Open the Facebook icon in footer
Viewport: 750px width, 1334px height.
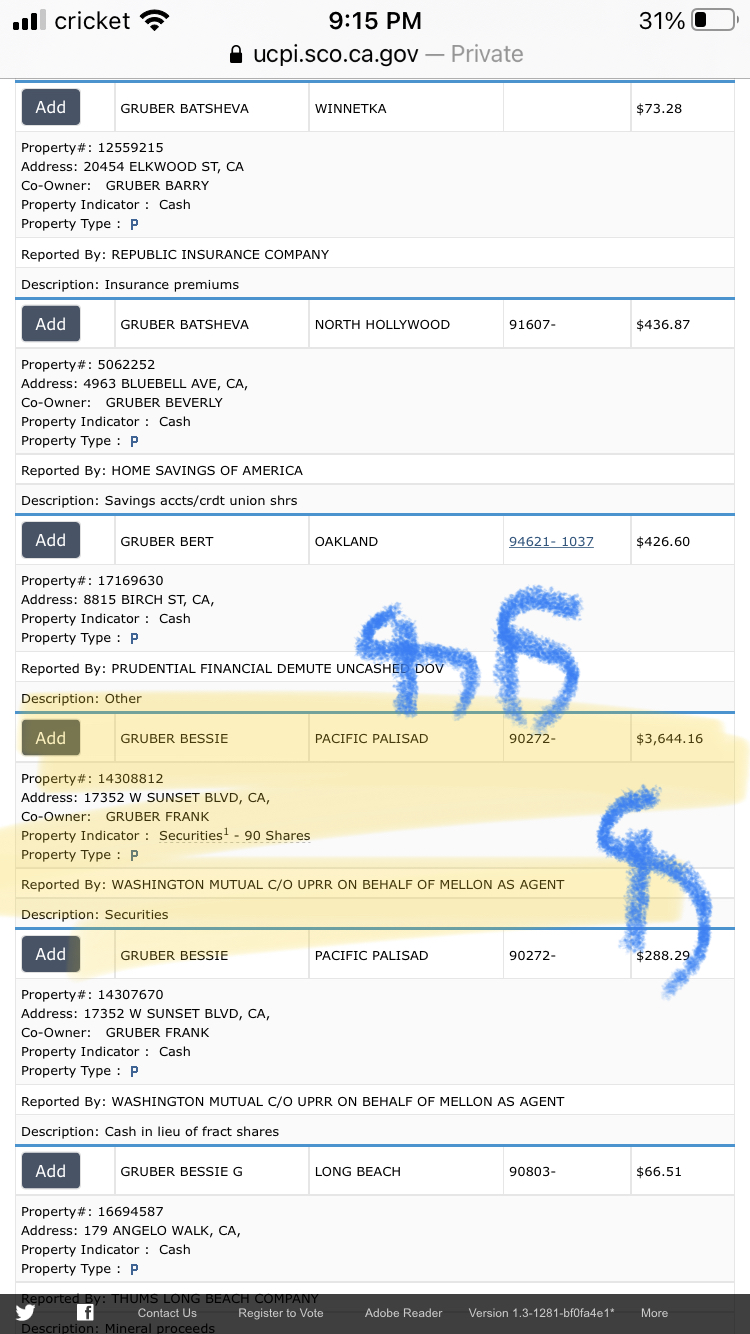click(x=86, y=1313)
